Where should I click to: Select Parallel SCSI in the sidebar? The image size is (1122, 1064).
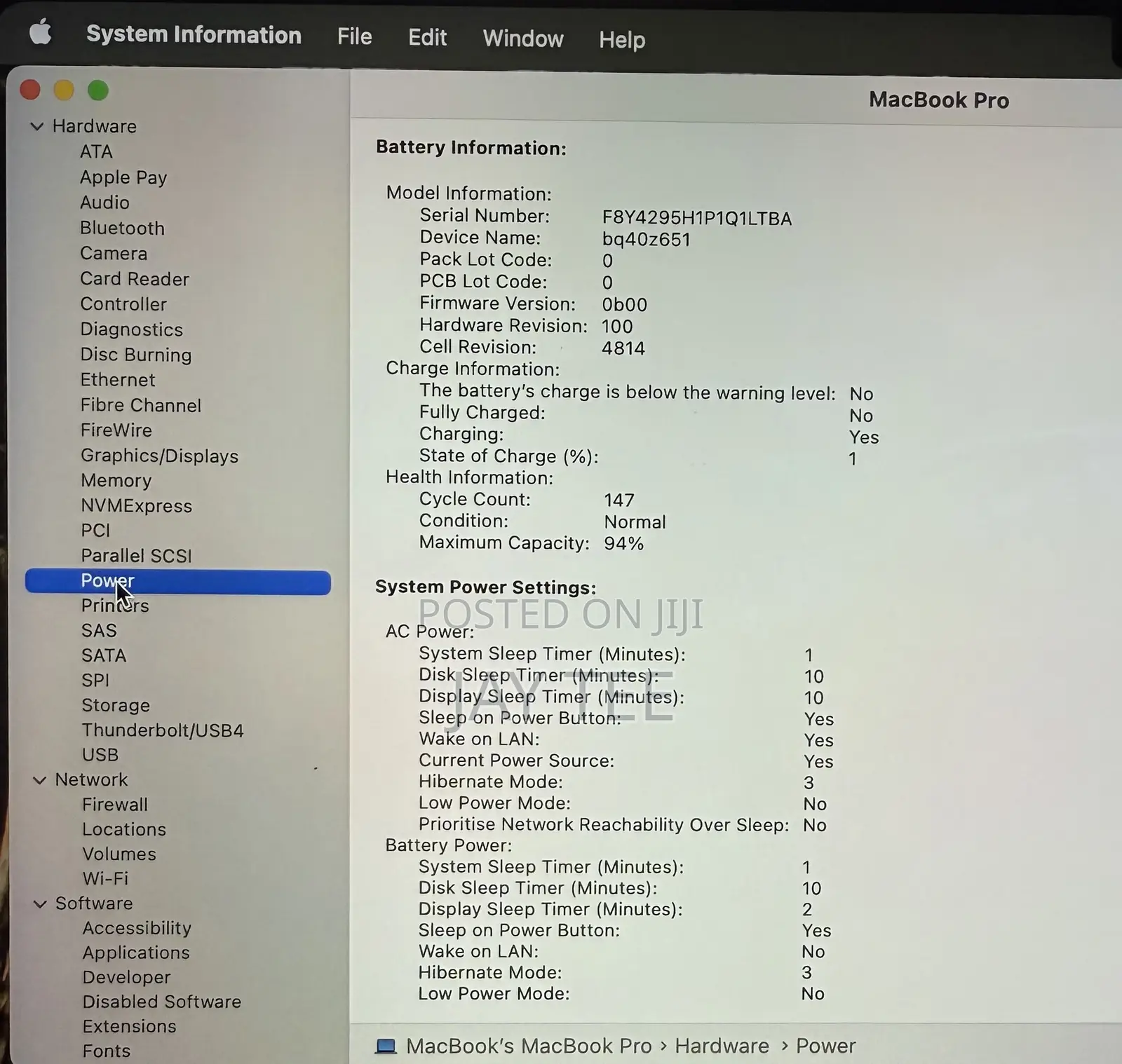[x=136, y=556]
